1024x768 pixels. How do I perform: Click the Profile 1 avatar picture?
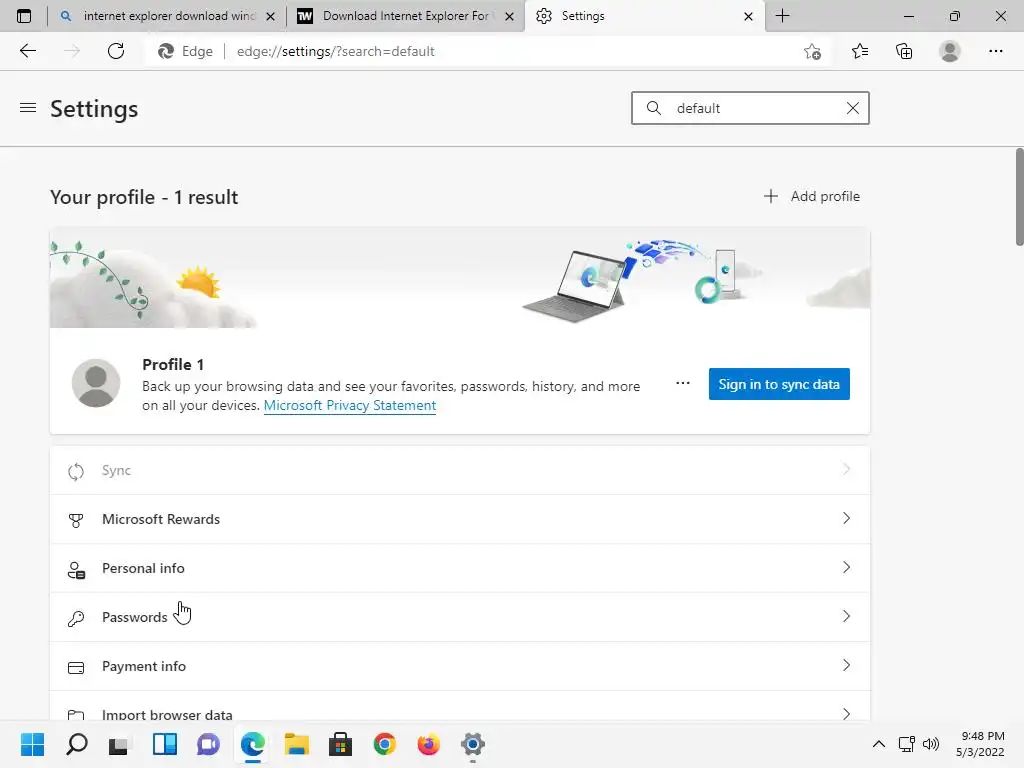[x=96, y=383]
